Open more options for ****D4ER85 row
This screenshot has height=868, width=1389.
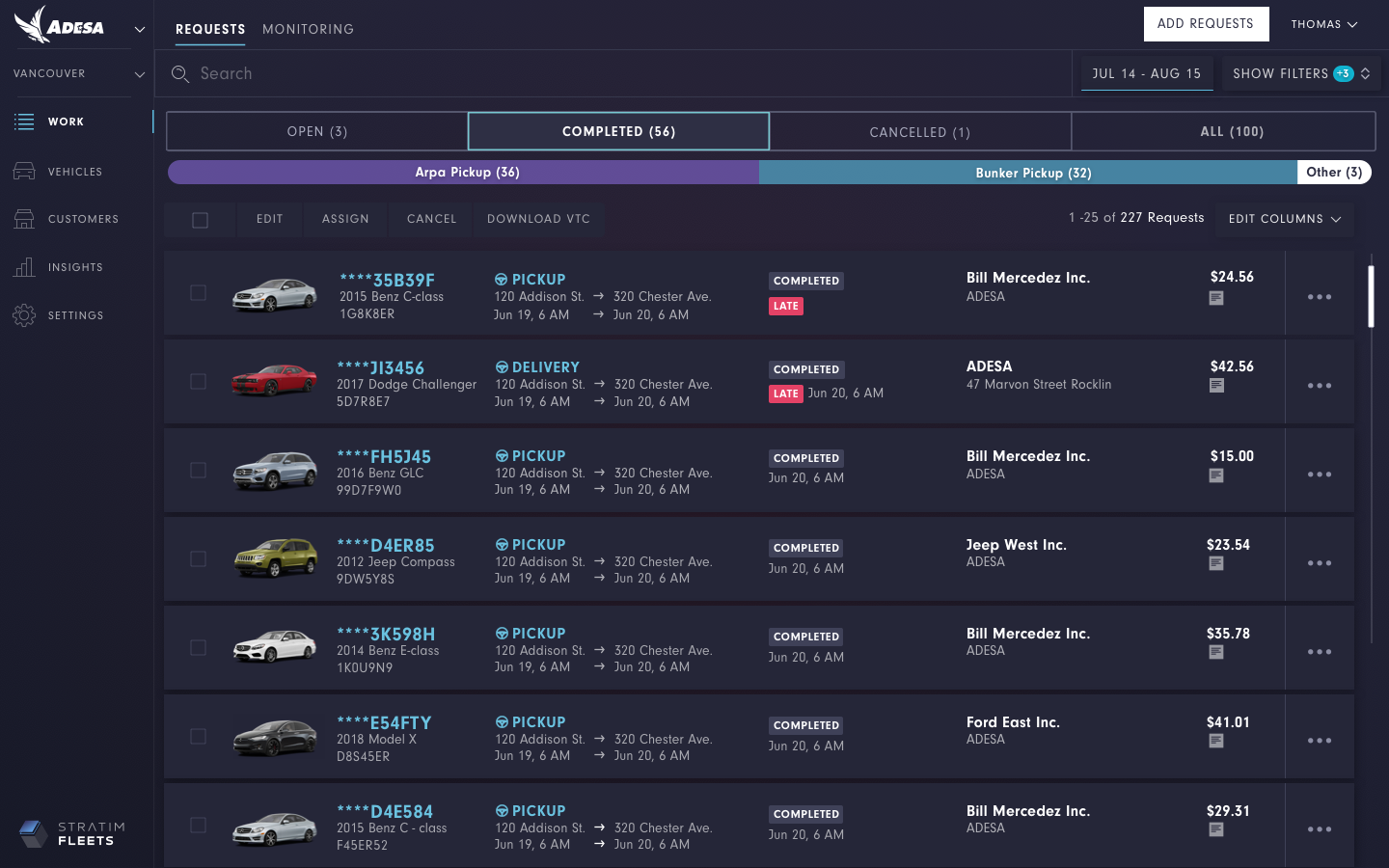pos(1320,563)
